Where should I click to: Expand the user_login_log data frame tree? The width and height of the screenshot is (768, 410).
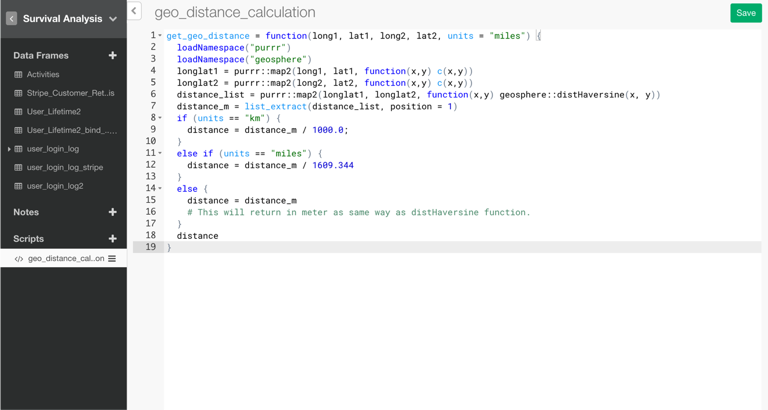[x=9, y=149]
